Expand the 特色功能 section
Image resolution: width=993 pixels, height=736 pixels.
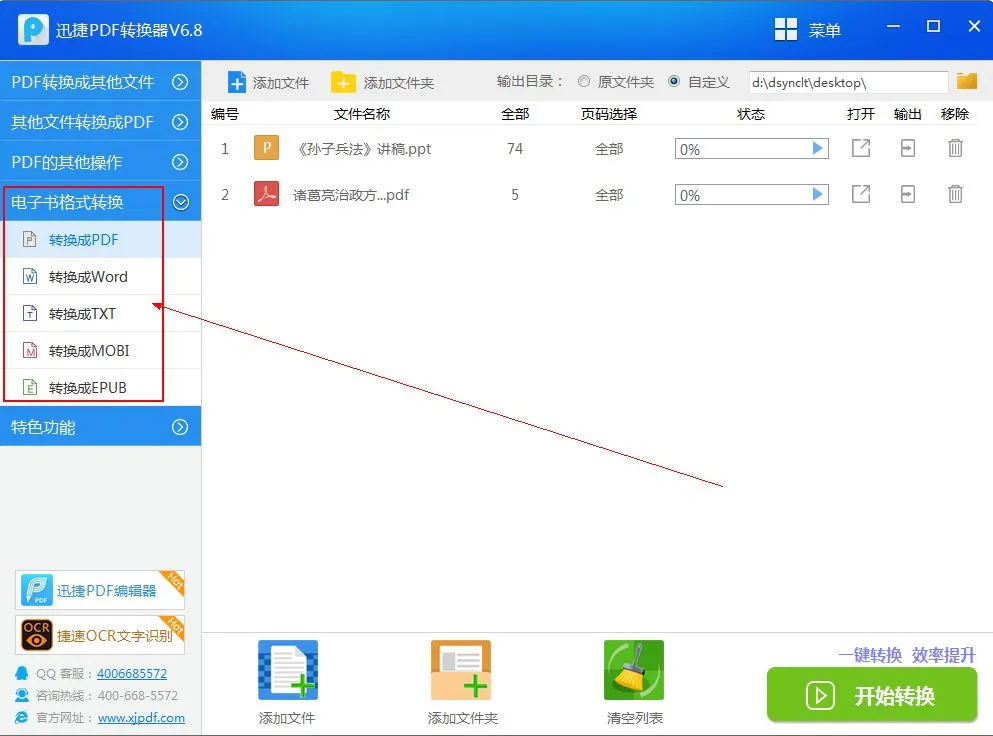pyautogui.click(x=100, y=427)
